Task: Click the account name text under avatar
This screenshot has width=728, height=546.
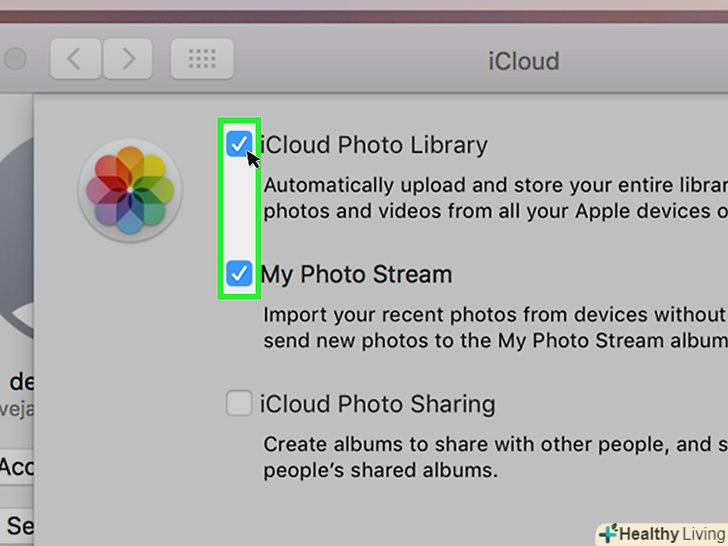Action: point(16,382)
